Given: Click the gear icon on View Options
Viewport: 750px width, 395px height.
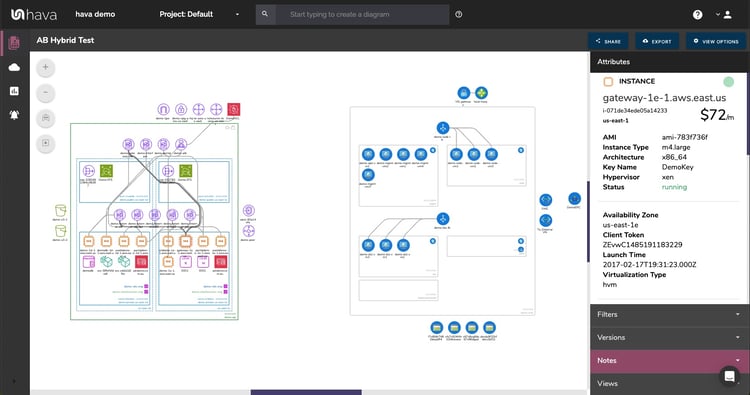Looking at the screenshot, I should coord(696,41).
